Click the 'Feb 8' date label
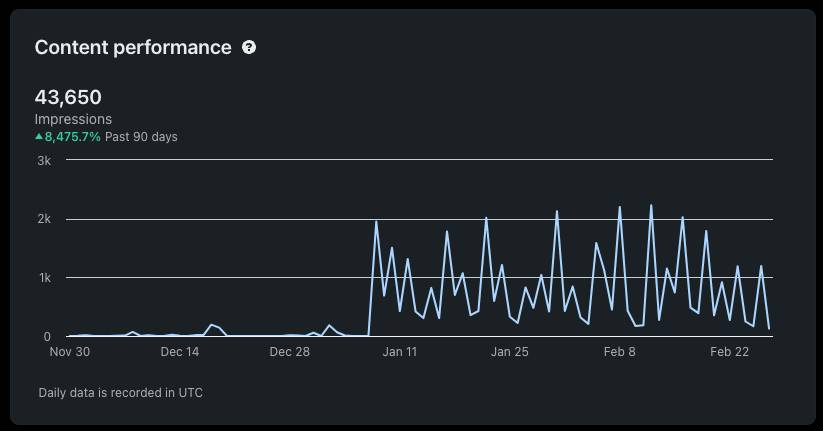Image resolution: width=823 pixels, height=431 pixels. (619, 352)
